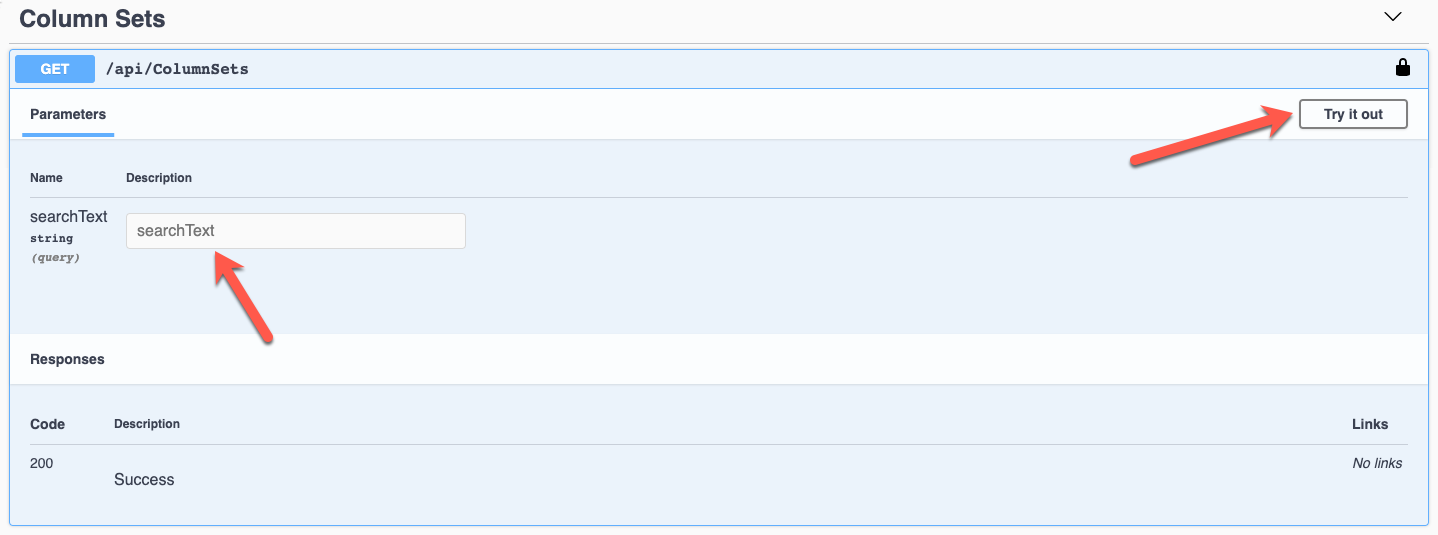Click the No links text
Screen dimensions: 1438x535
pyautogui.click(x=1377, y=463)
